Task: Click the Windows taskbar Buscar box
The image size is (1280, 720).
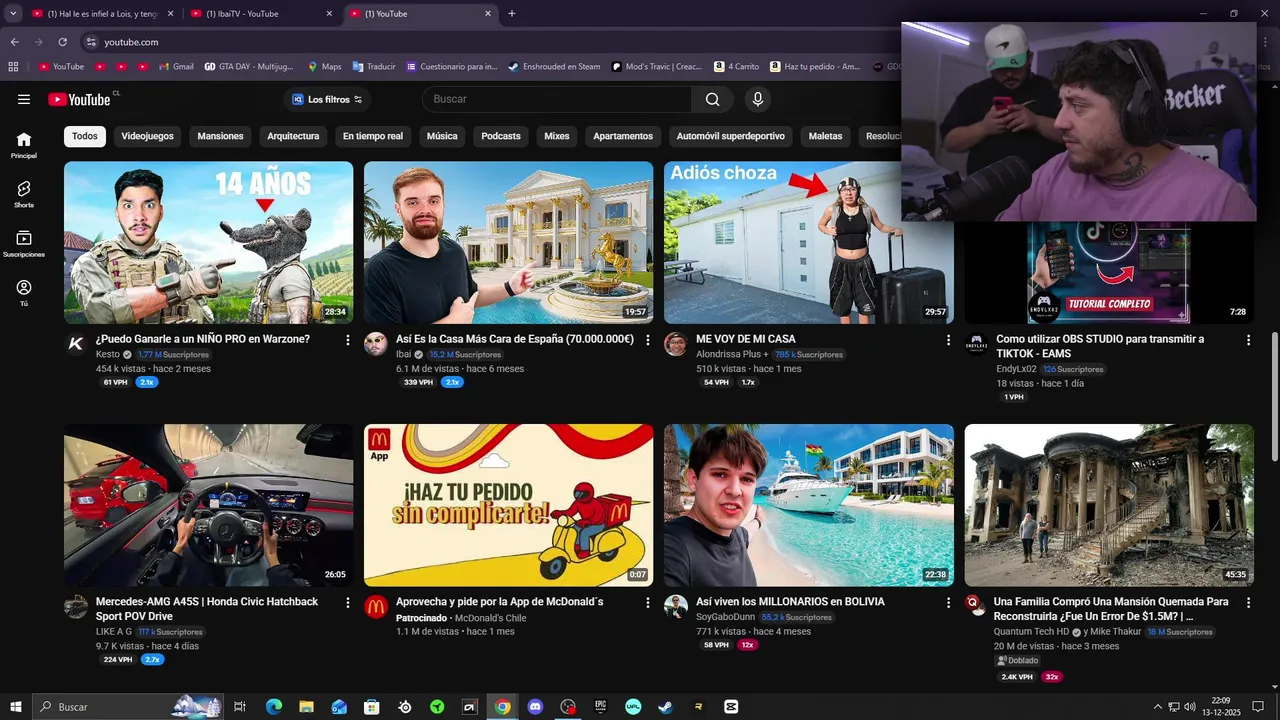Action: pyautogui.click(x=130, y=707)
